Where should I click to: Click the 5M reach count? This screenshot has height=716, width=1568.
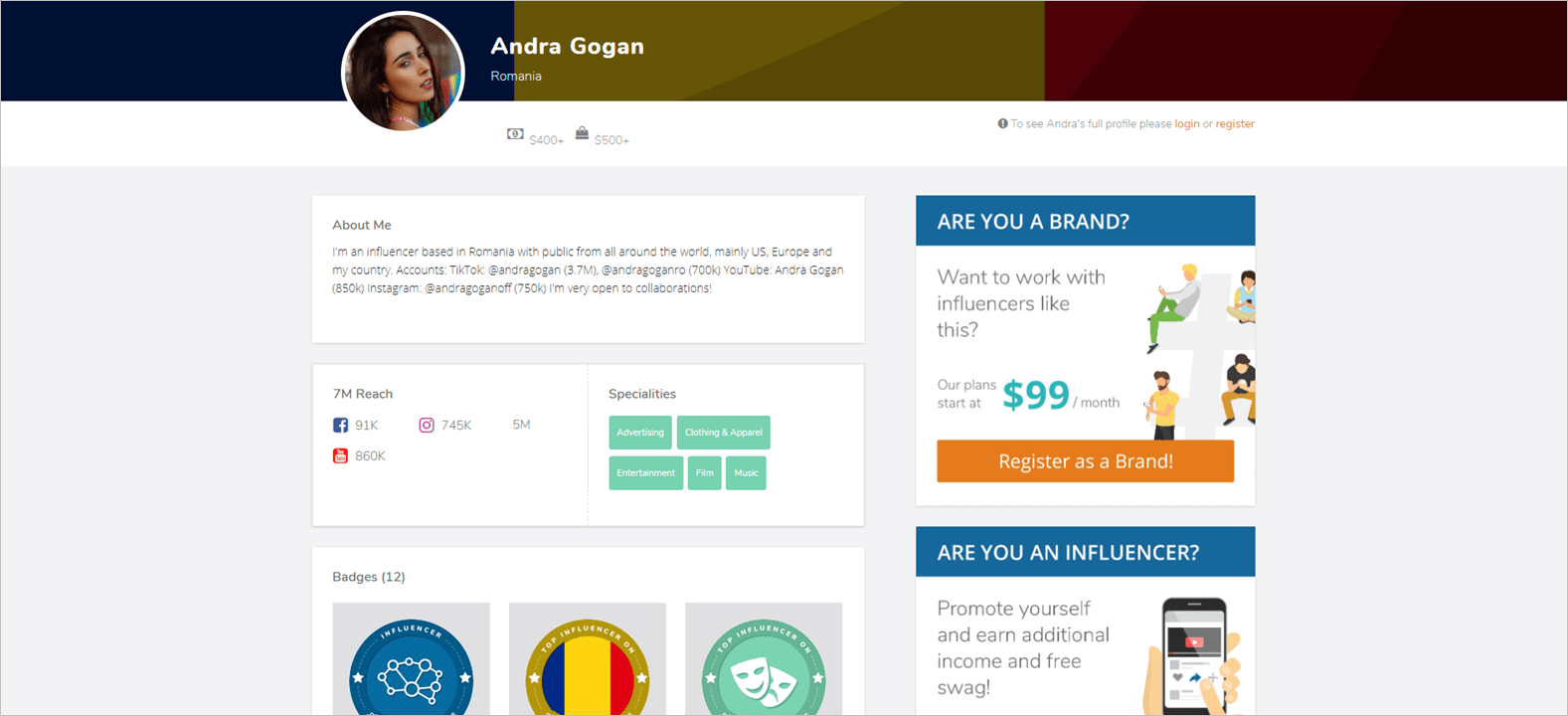click(x=521, y=425)
